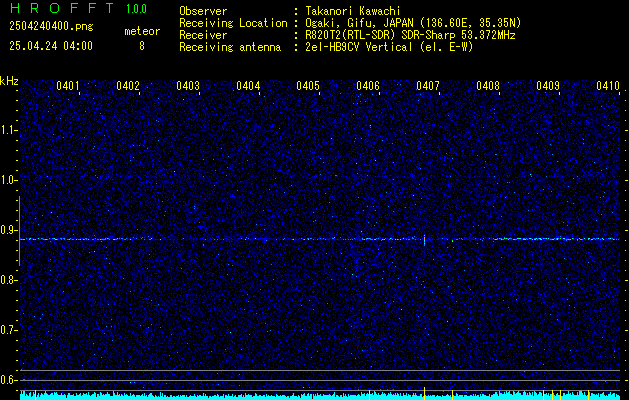Click the 0404 time axis label
Viewport: 629px width, 400px height.
coord(248,86)
